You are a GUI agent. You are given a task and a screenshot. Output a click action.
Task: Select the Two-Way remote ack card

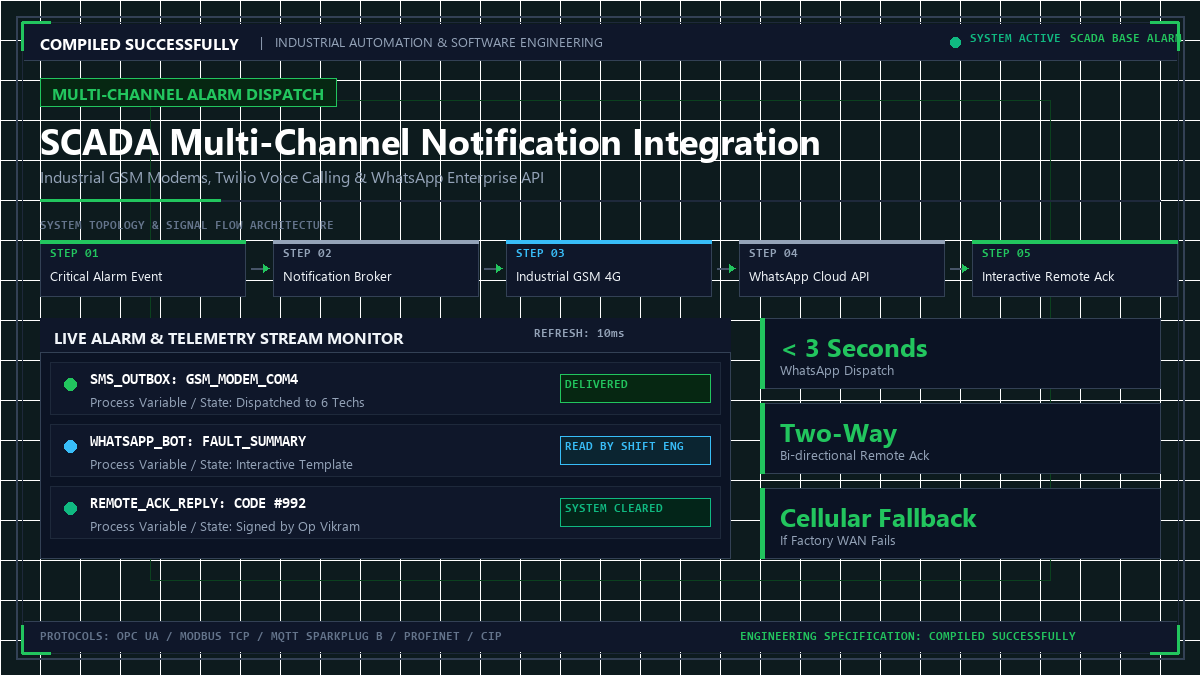point(961,439)
